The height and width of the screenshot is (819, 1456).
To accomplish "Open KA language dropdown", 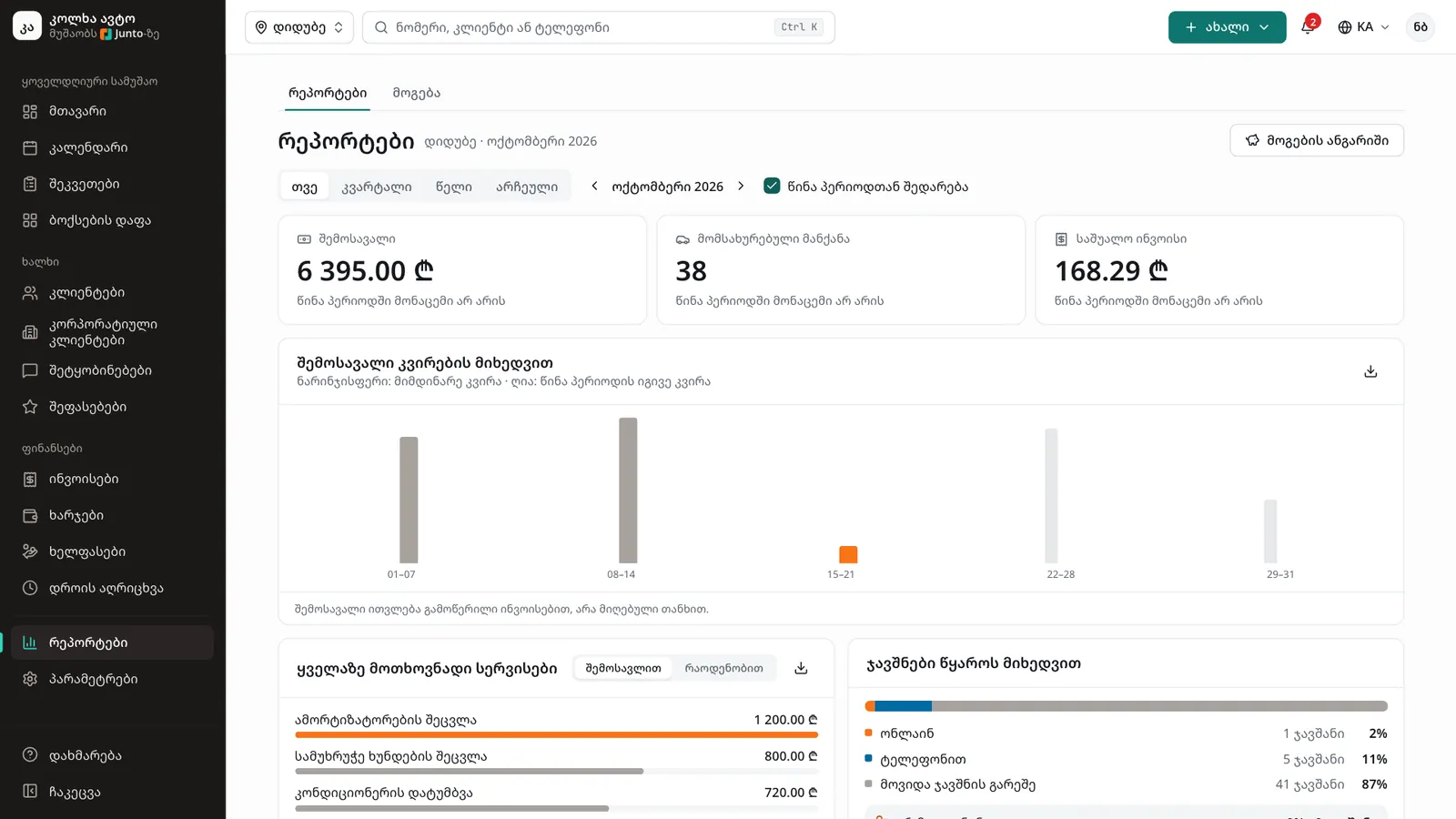I will 1363,27.
